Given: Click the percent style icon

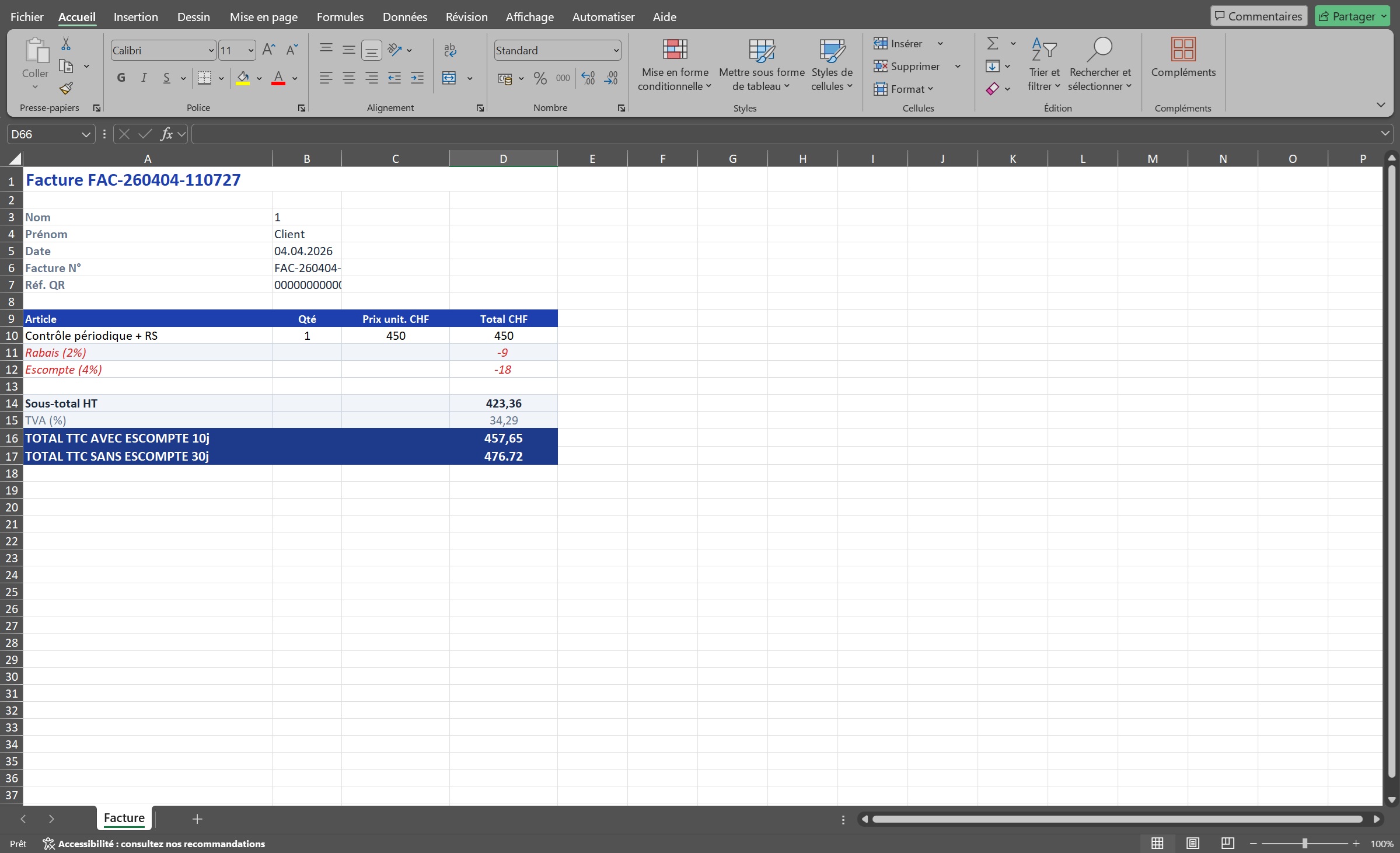Looking at the screenshot, I should pyautogui.click(x=540, y=78).
